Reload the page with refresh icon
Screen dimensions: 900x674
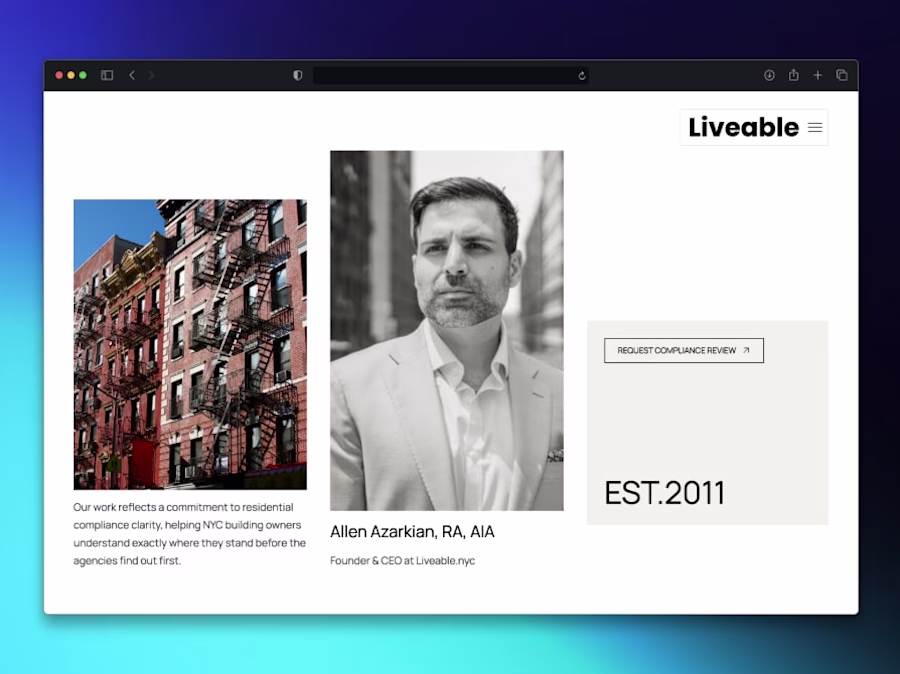tap(581, 76)
